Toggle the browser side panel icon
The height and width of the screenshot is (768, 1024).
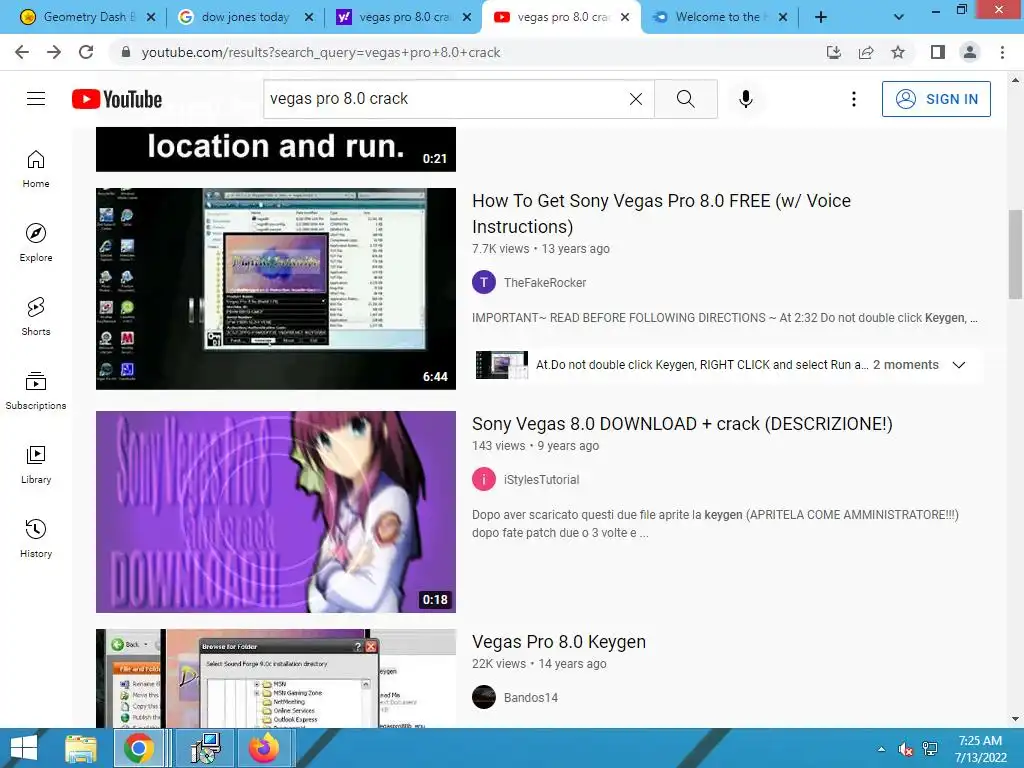[938, 52]
